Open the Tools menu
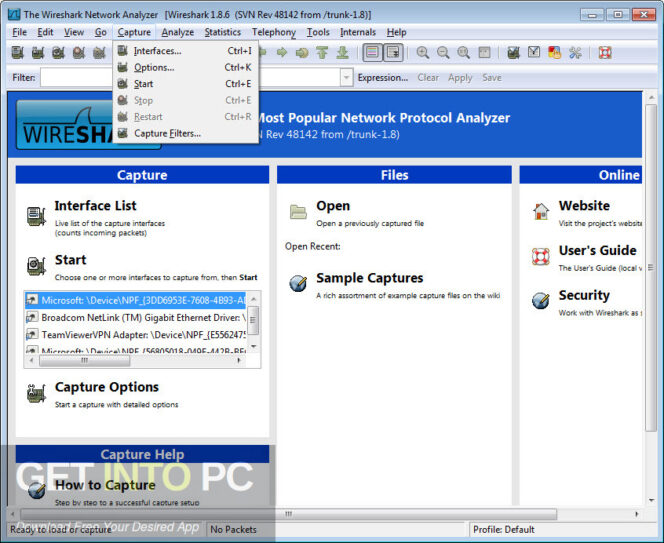 (318, 32)
